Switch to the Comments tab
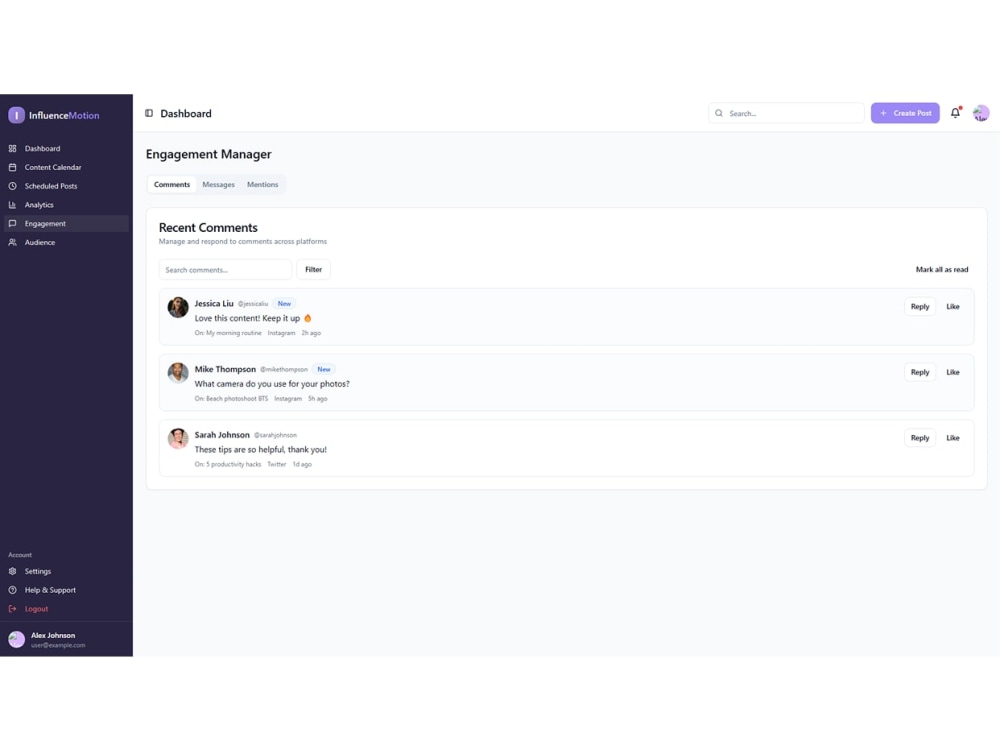 coord(172,184)
